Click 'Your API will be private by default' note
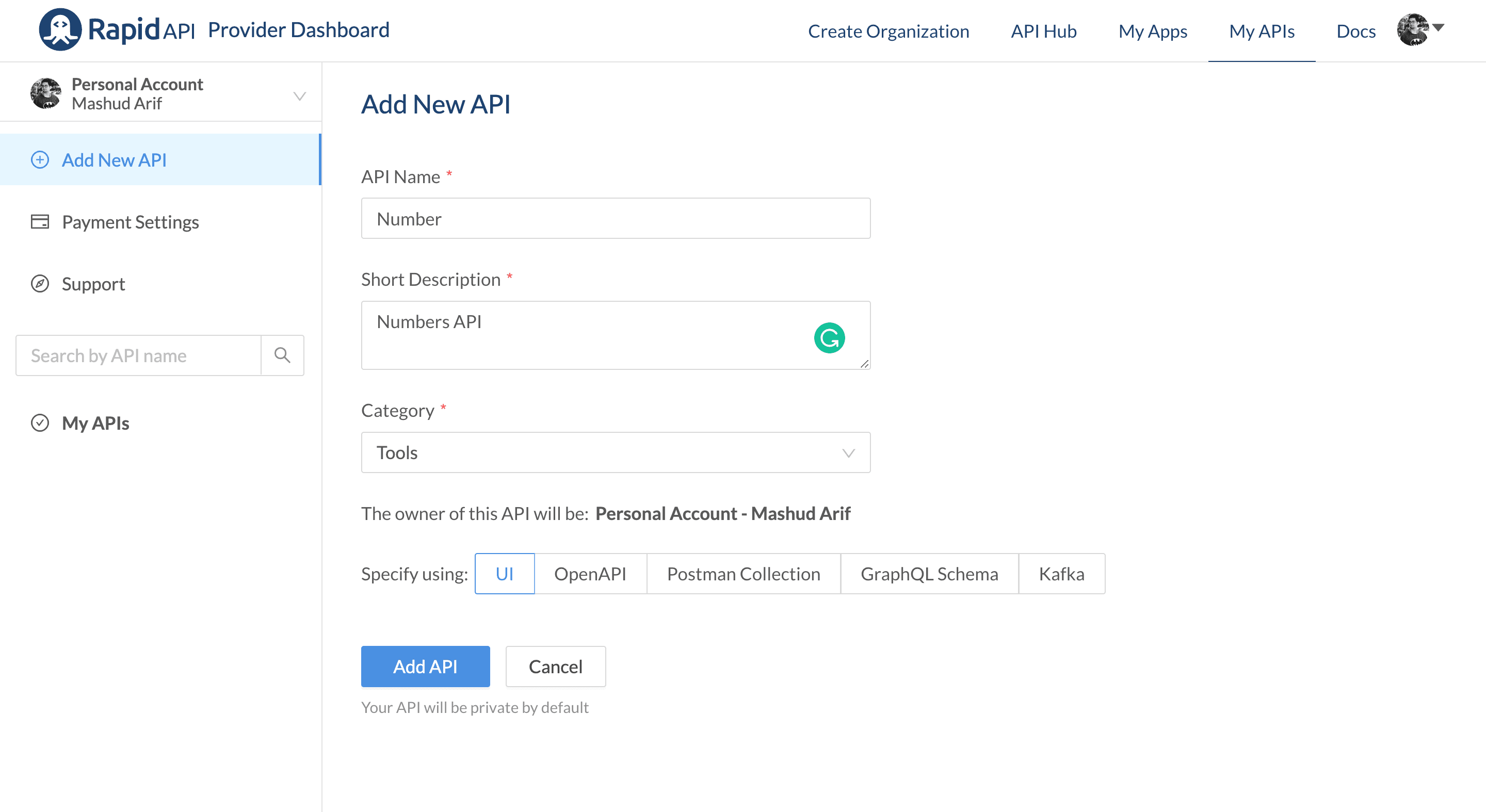 (x=475, y=708)
